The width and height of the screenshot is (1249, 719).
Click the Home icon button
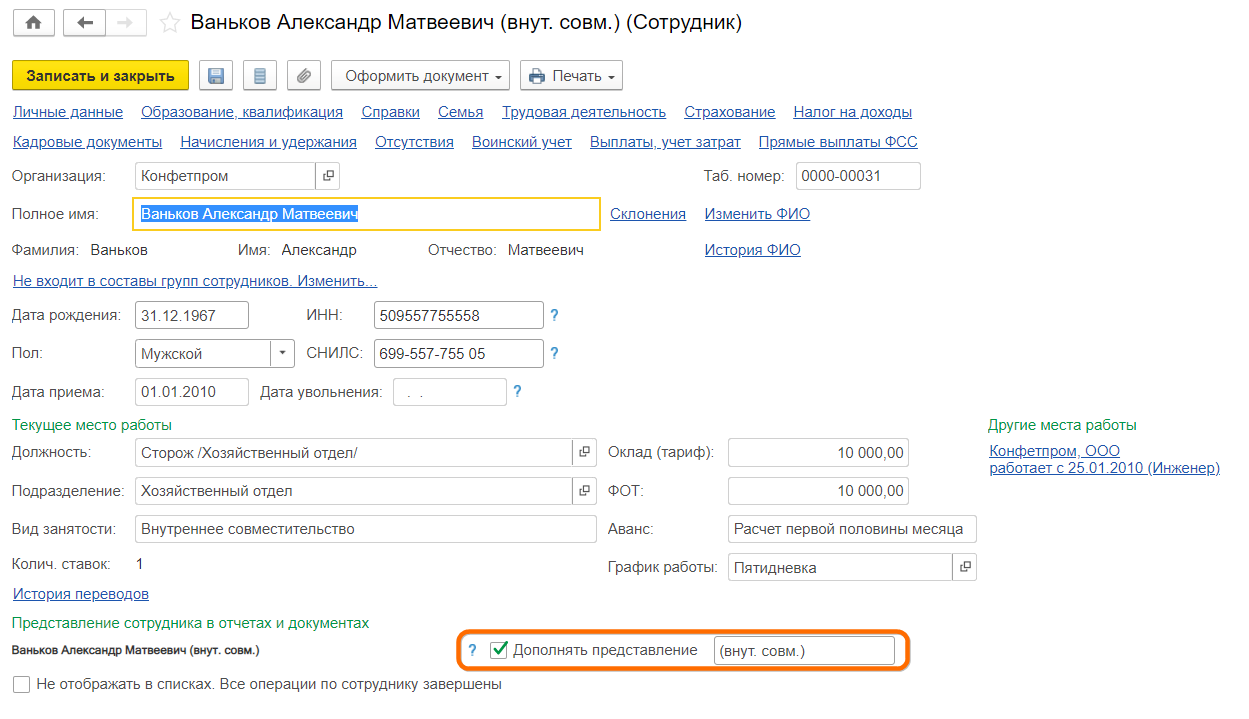(x=33, y=23)
